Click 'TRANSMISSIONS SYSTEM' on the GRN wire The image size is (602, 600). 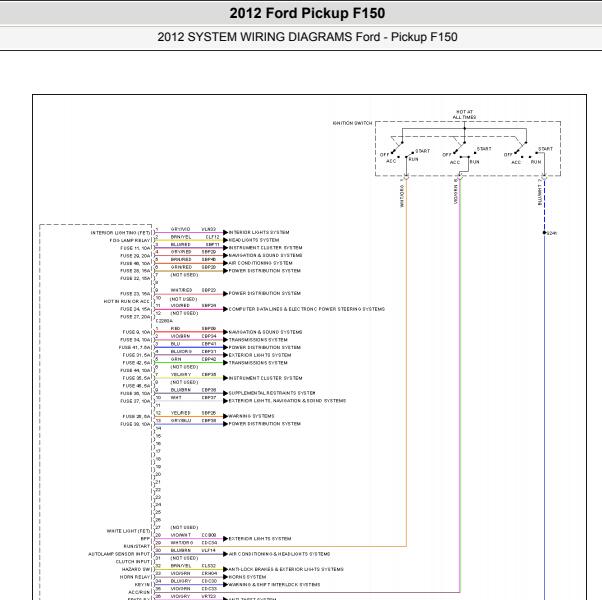pos(258,363)
